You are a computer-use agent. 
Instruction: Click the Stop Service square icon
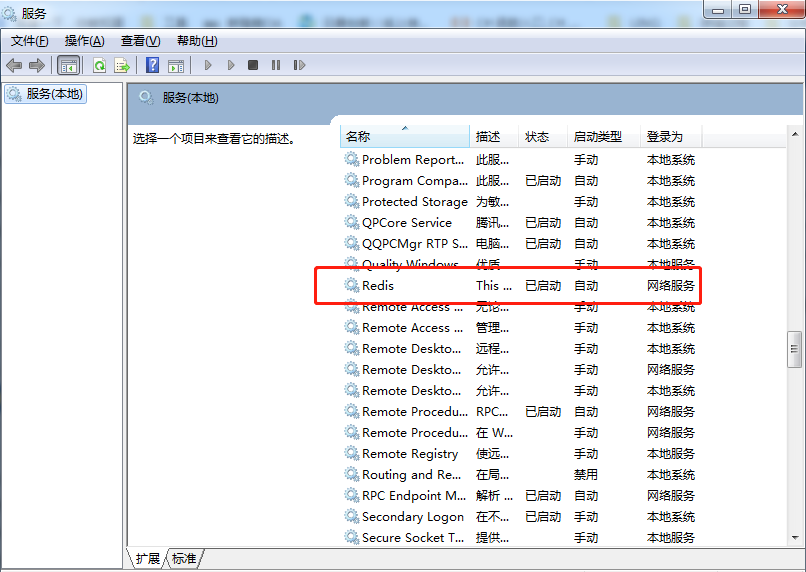coord(252,65)
